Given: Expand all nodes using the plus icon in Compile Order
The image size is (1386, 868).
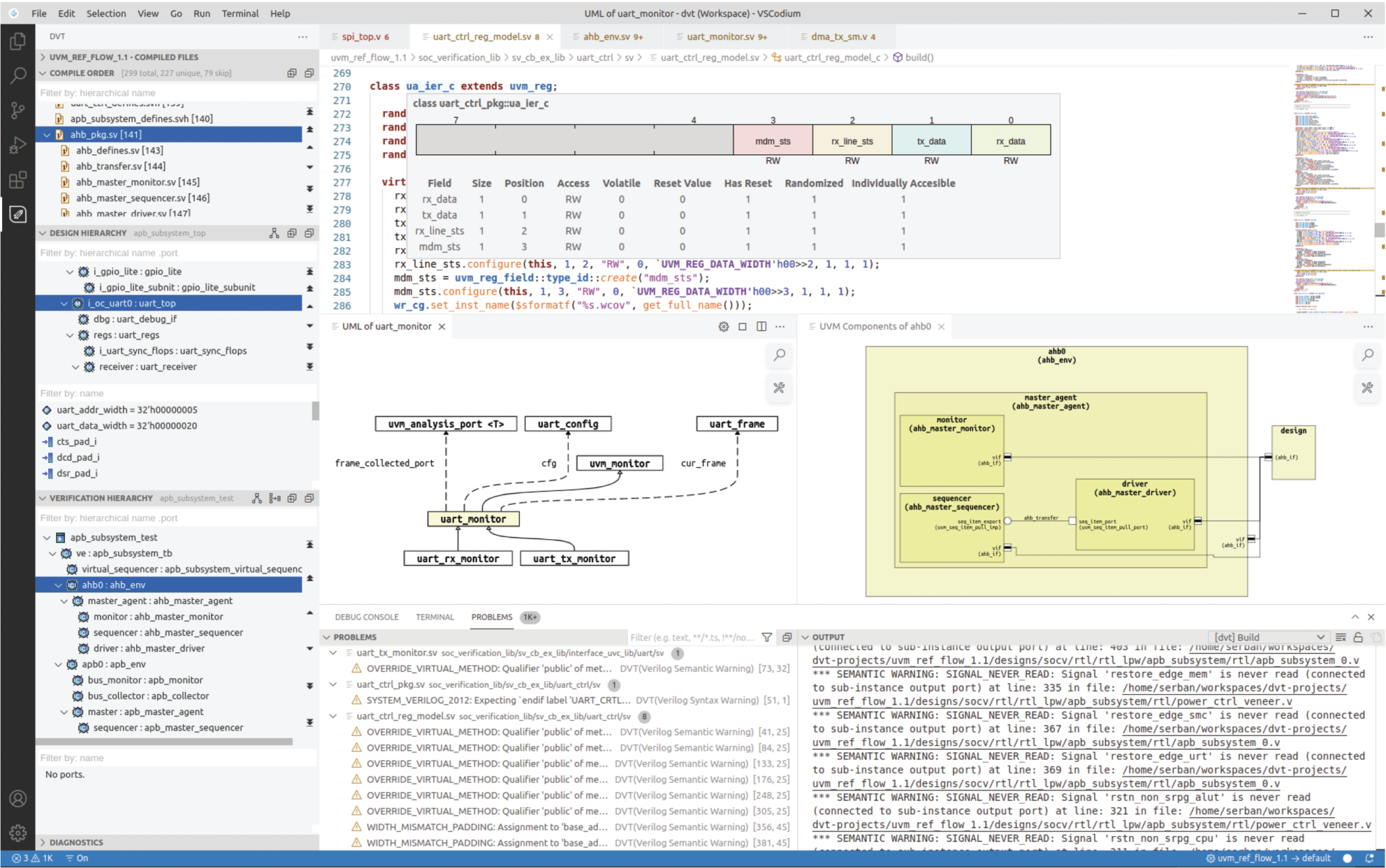Looking at the screenshot, I should [x=293, y=72].
